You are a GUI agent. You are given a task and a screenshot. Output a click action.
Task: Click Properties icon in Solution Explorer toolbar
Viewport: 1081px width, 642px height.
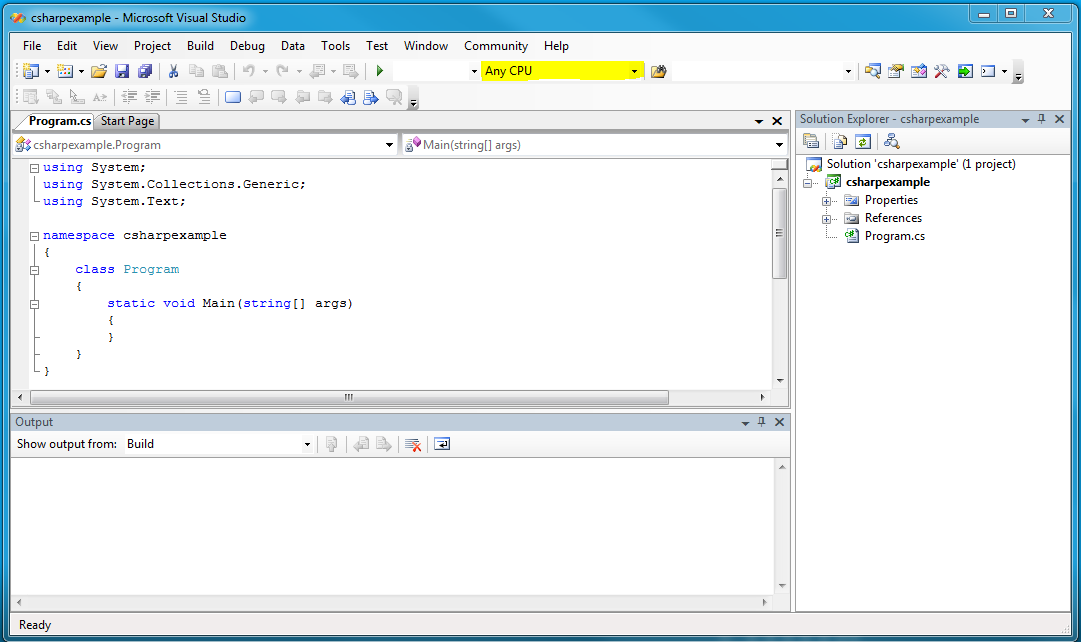(811, 141)
